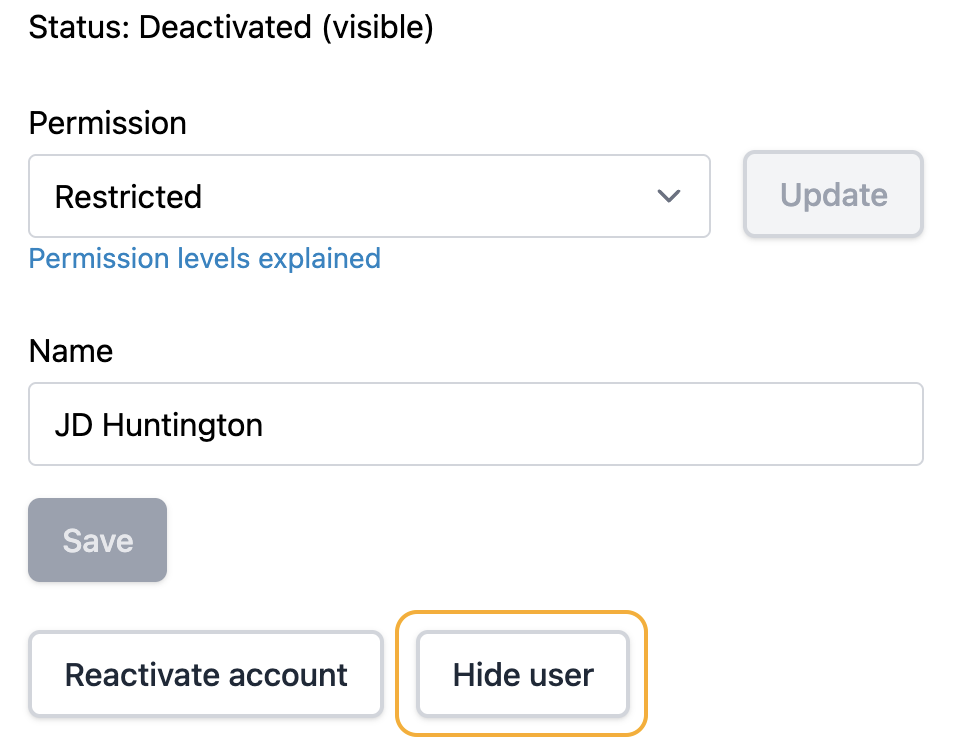Click on the JD Huntington name text
The image size is (968, 752).
point(159,426)
